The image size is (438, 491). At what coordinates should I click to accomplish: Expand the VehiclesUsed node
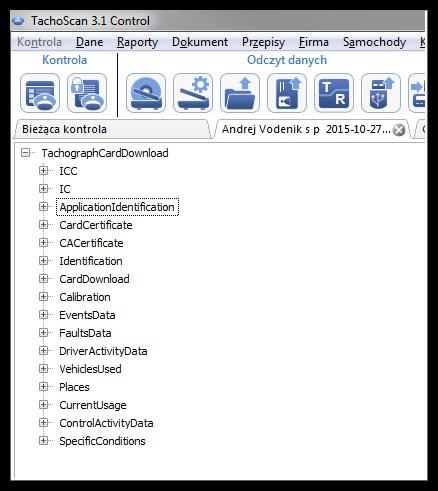coord(43,369)
